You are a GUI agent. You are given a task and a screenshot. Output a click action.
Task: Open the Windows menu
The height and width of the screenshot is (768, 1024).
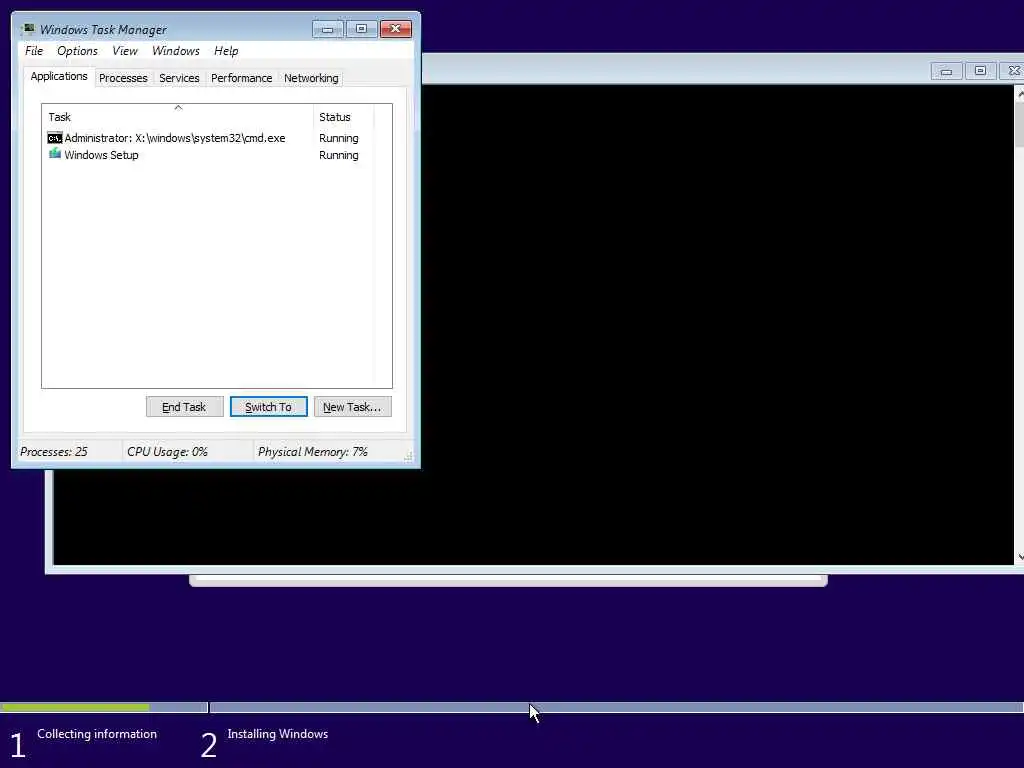tap(176, 51)
